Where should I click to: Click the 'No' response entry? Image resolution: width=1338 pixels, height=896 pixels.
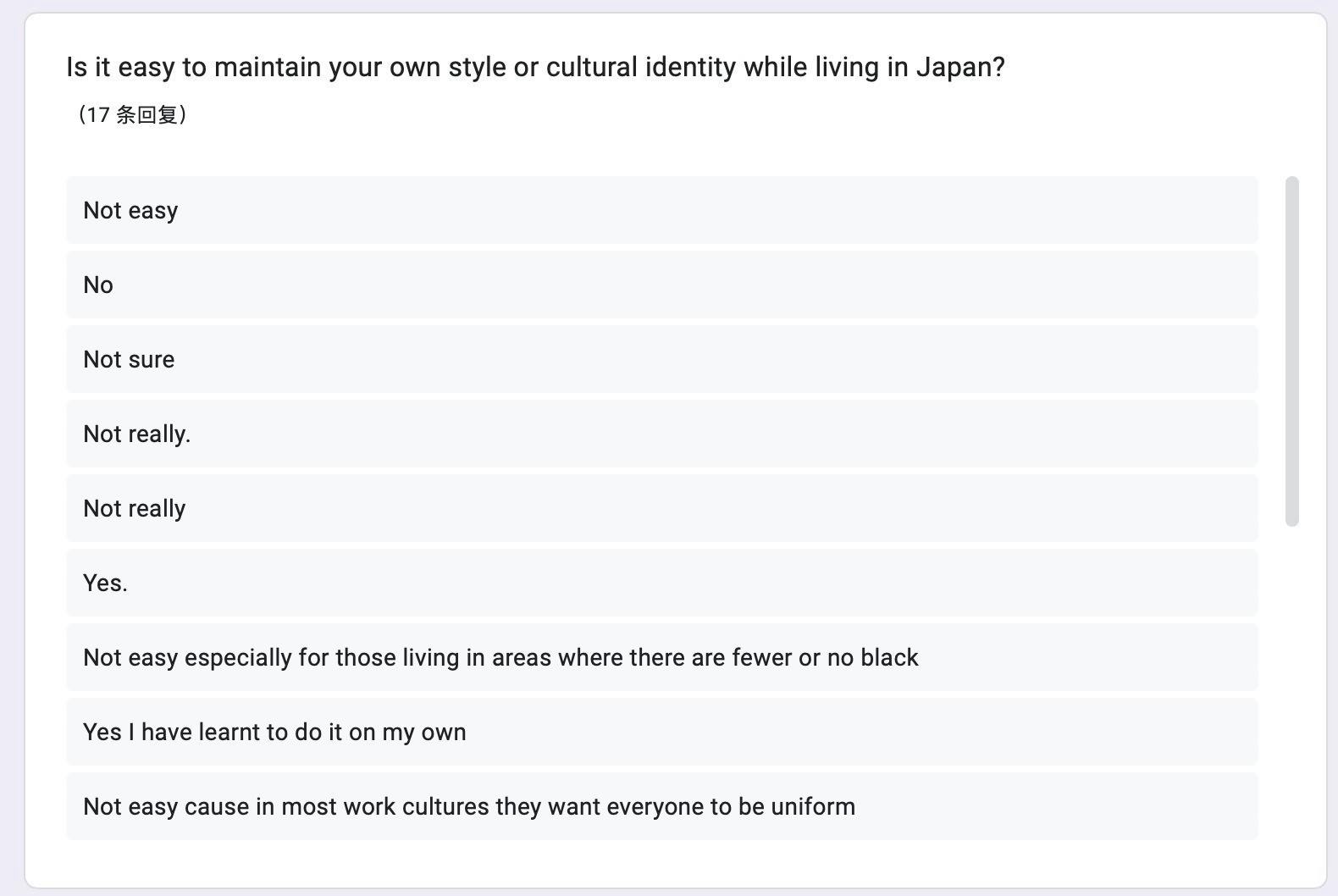pyautogui.click(x=661, y=285)
